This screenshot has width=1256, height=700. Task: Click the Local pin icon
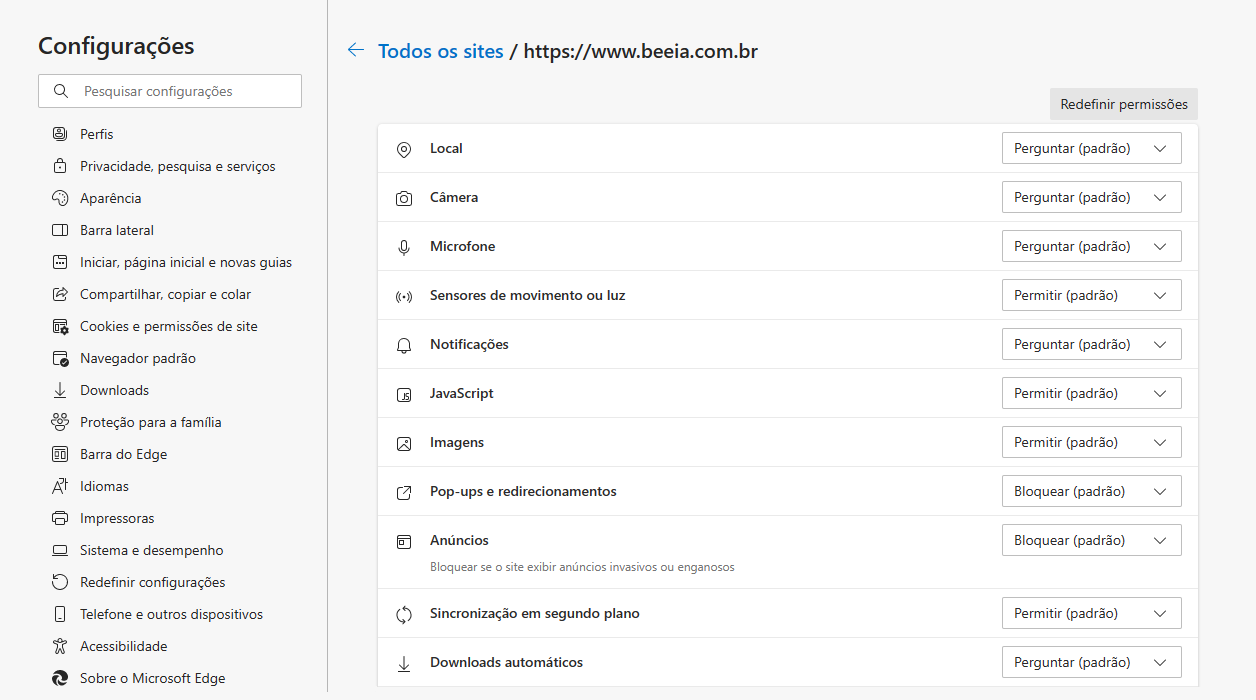tap(404, 149)
